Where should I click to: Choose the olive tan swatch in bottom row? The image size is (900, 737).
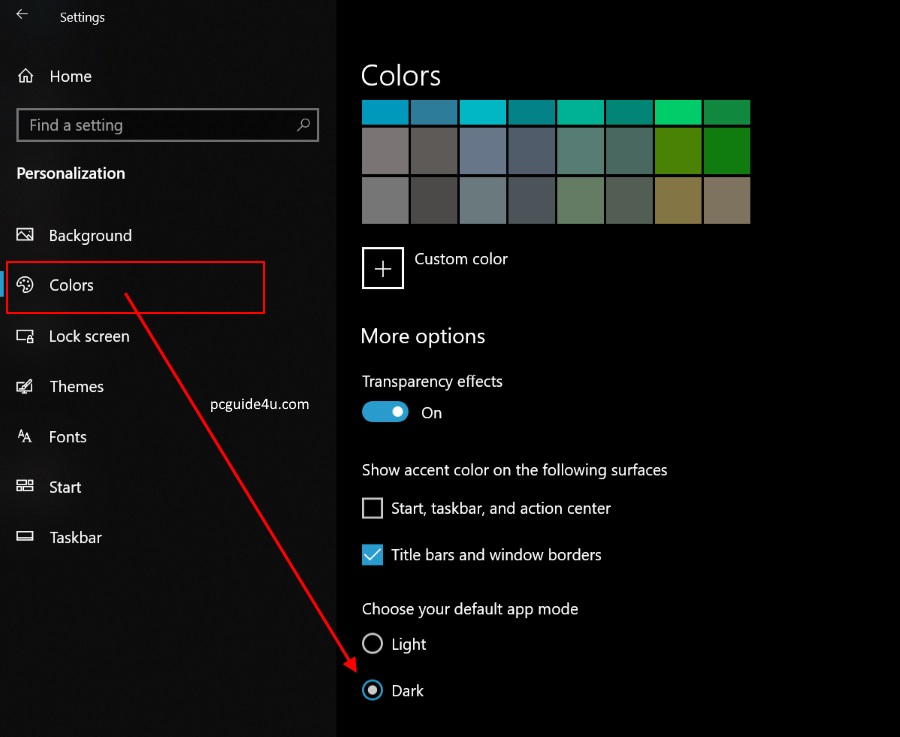(x=678, y=200)
